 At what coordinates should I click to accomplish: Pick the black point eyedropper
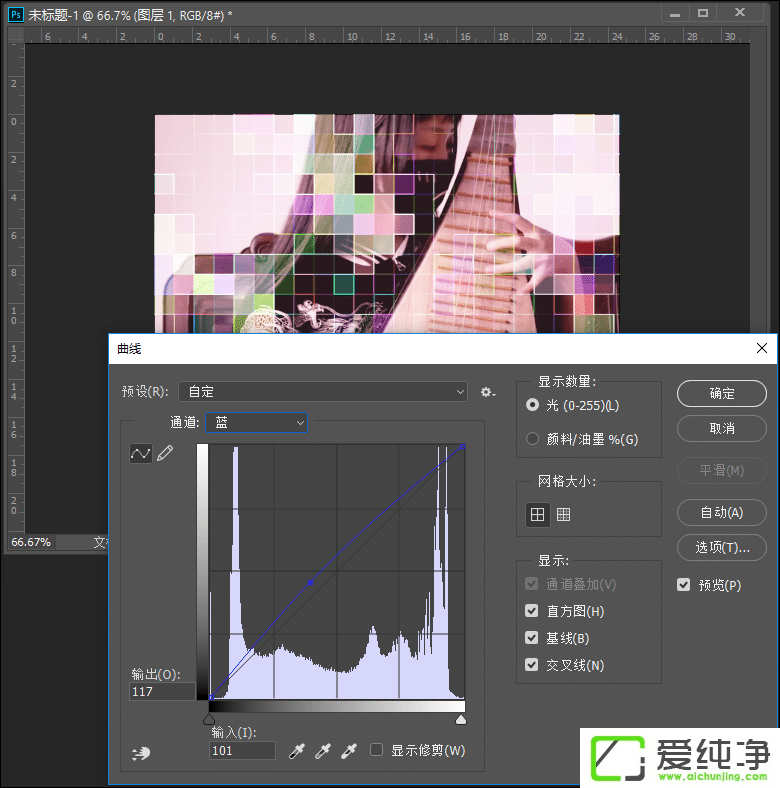(296, 751)
